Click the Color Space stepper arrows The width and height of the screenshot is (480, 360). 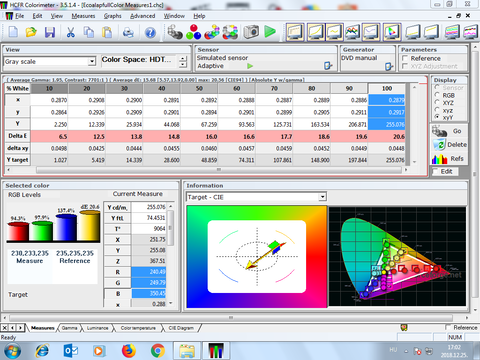[183, 61]
